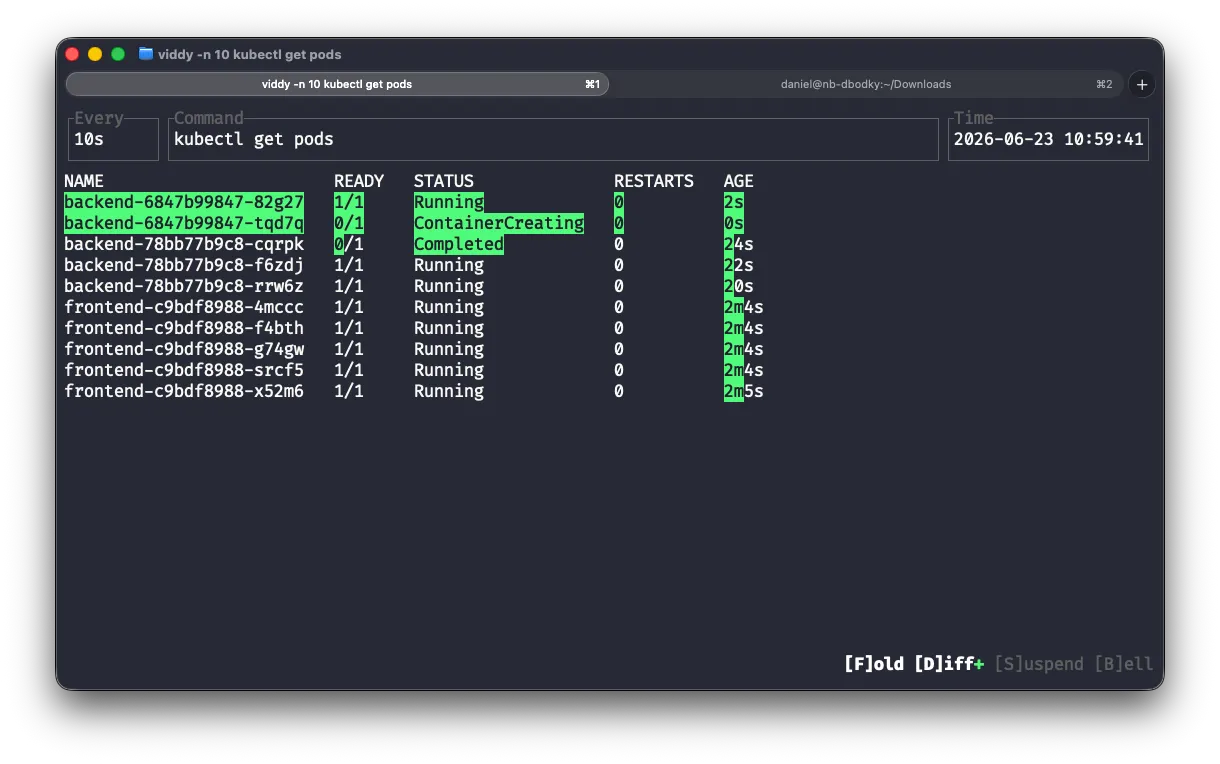Click the window title viddy -n 10 kubectl
1220x764 pixels.
[x=249, y=54]
